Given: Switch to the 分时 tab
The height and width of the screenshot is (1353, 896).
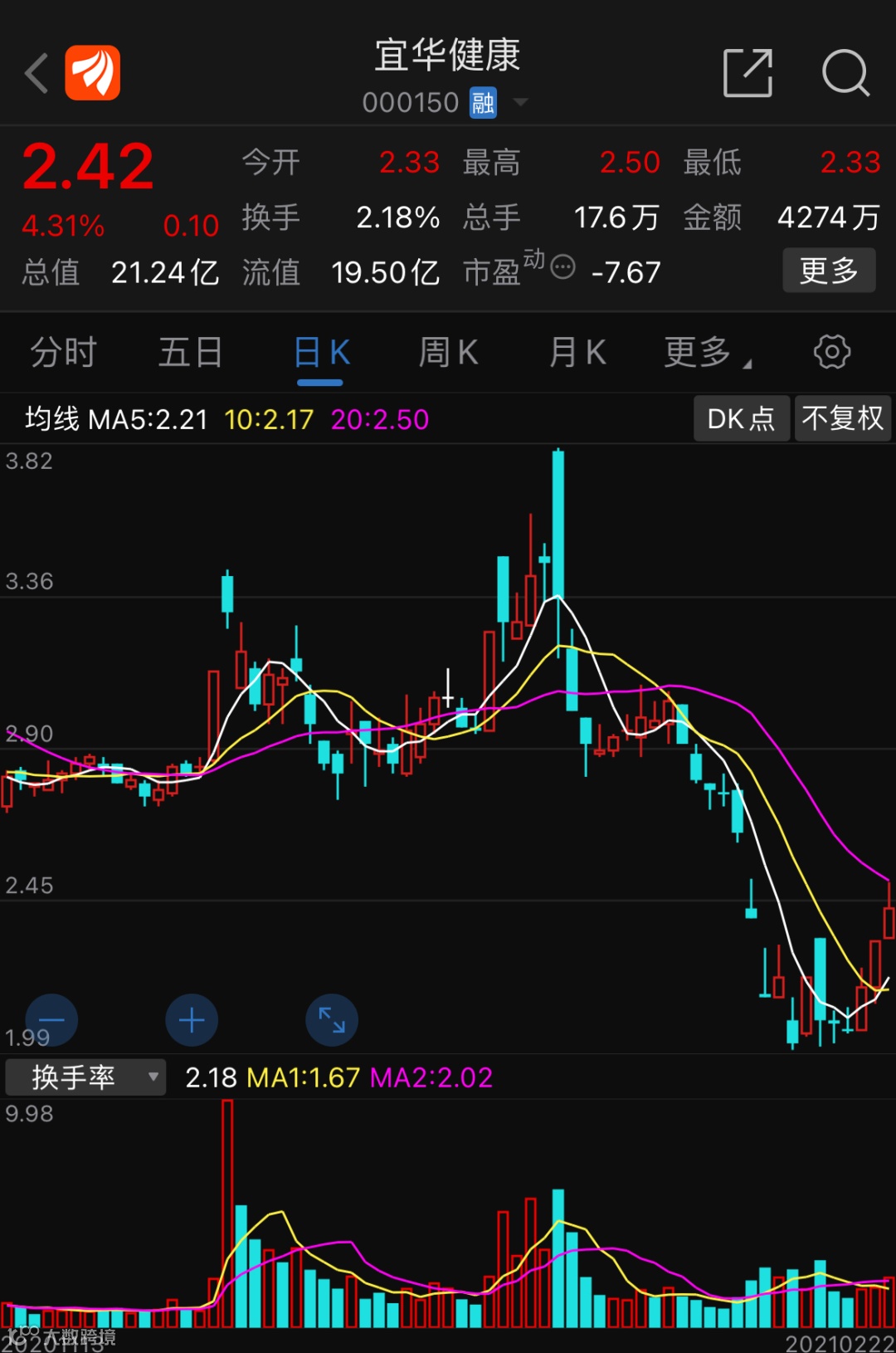Looking at the screenshot, I should 64,352.
